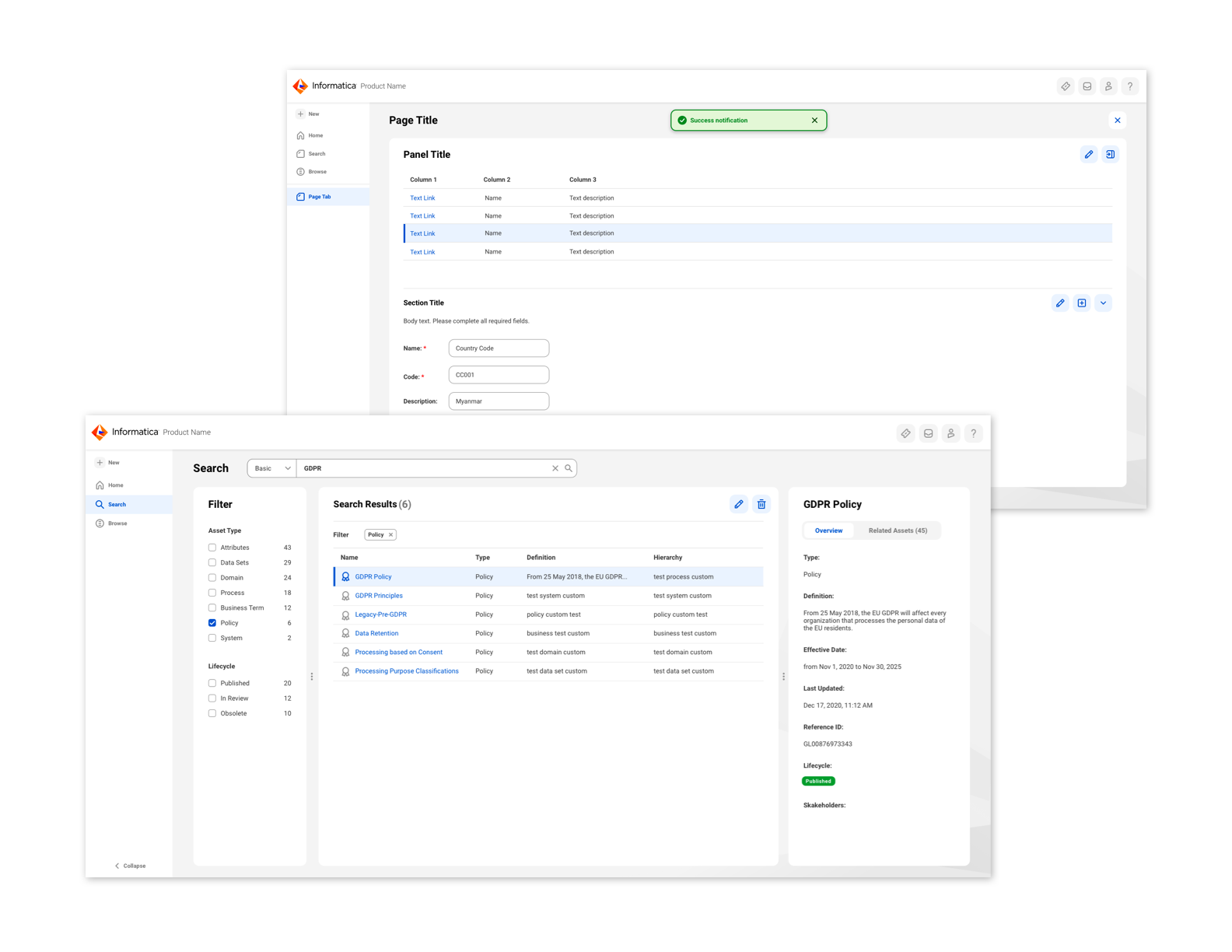The image size is (1232, 952).
Task: Grab the divider handle between Filter and results
Action: [x=312, y=677]
